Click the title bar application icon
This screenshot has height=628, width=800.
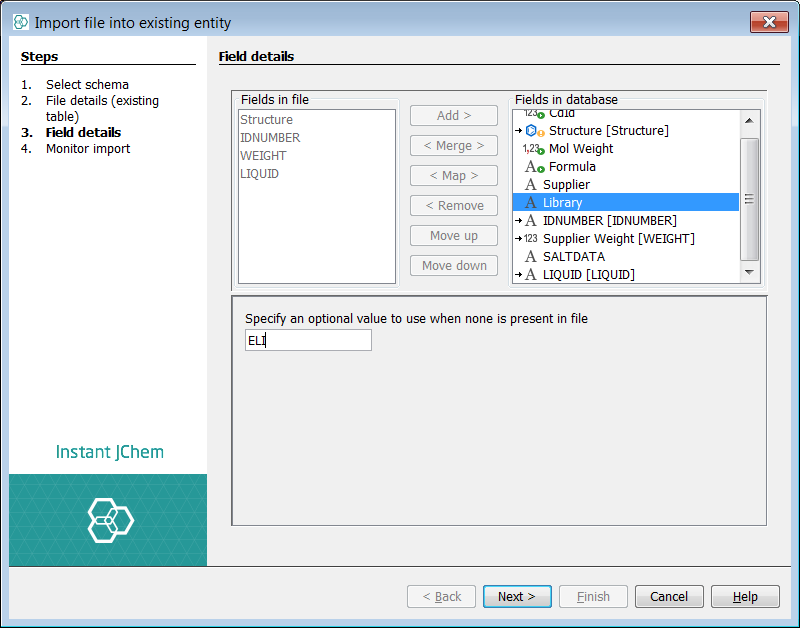21,22
